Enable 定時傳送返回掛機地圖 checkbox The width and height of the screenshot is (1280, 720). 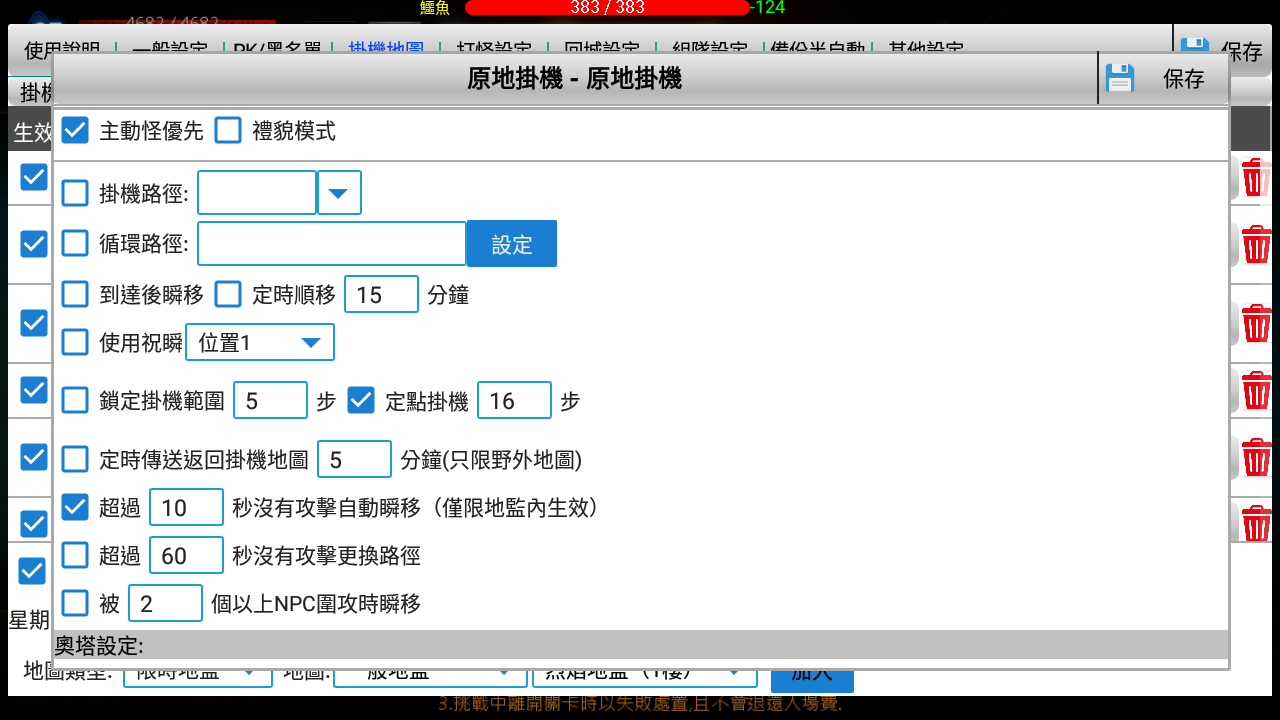coord(76,459)
